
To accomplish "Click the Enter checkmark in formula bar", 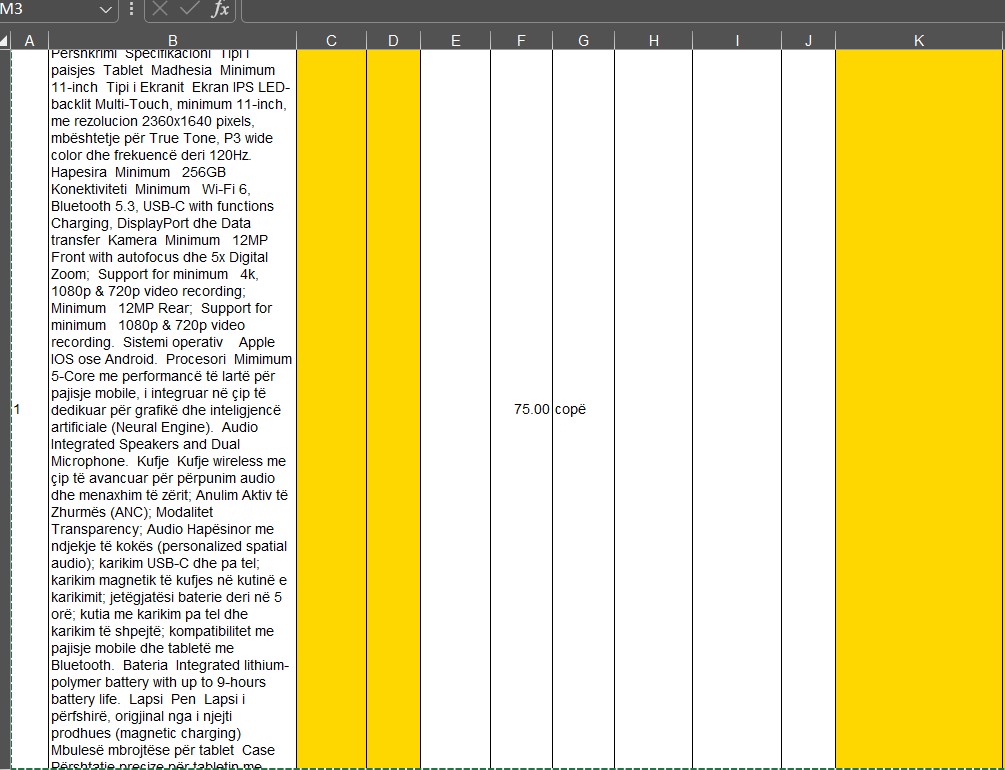I will click(190, 9).
